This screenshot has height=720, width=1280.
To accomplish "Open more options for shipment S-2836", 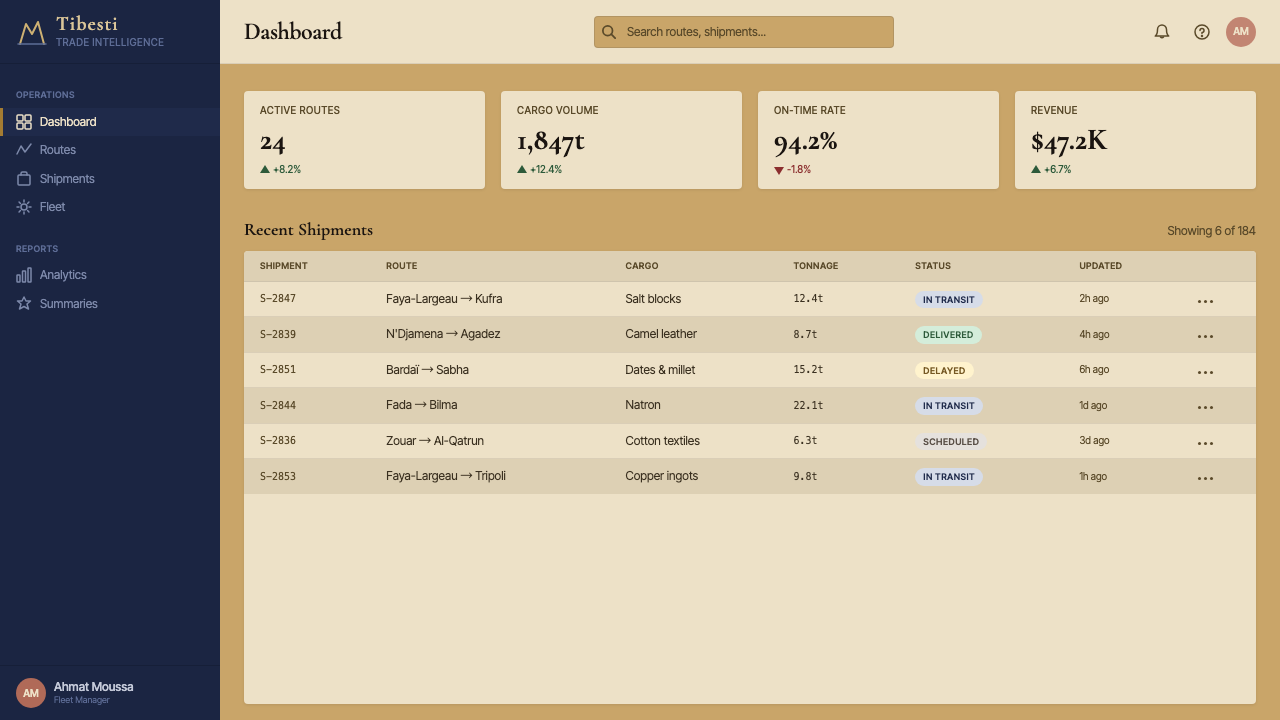I will pos(1205,443).
